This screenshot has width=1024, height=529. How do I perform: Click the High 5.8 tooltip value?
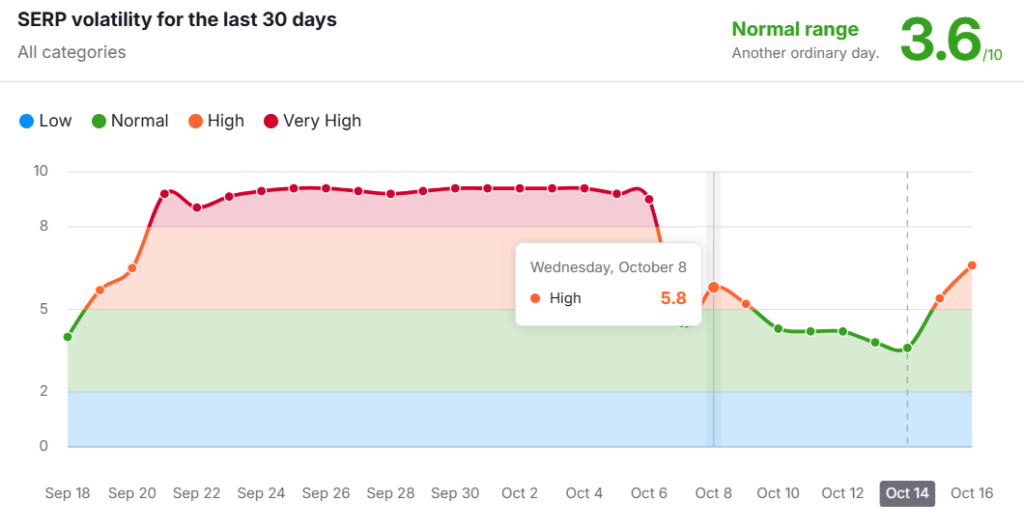point(673,298)
